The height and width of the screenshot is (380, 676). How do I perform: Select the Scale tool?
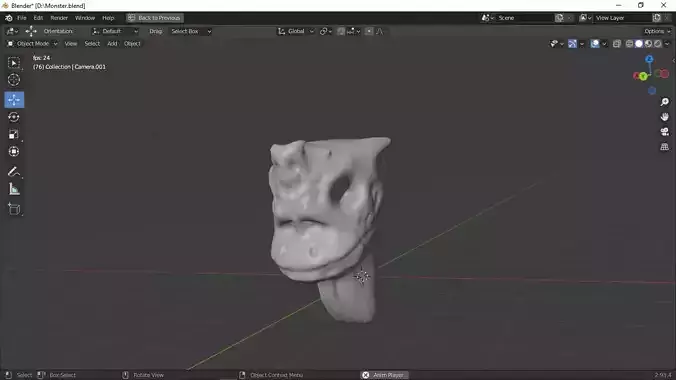pos(14,134)
